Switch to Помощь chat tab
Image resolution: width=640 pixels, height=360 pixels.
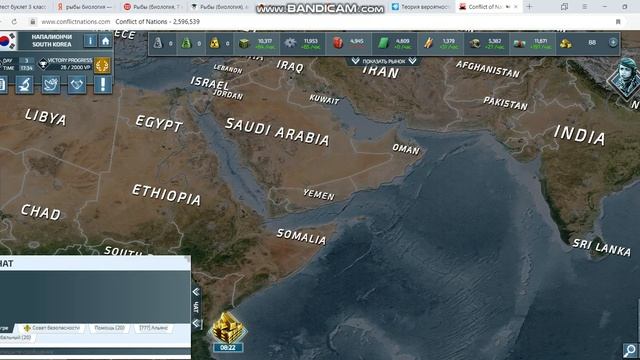[x=109, y=328]
